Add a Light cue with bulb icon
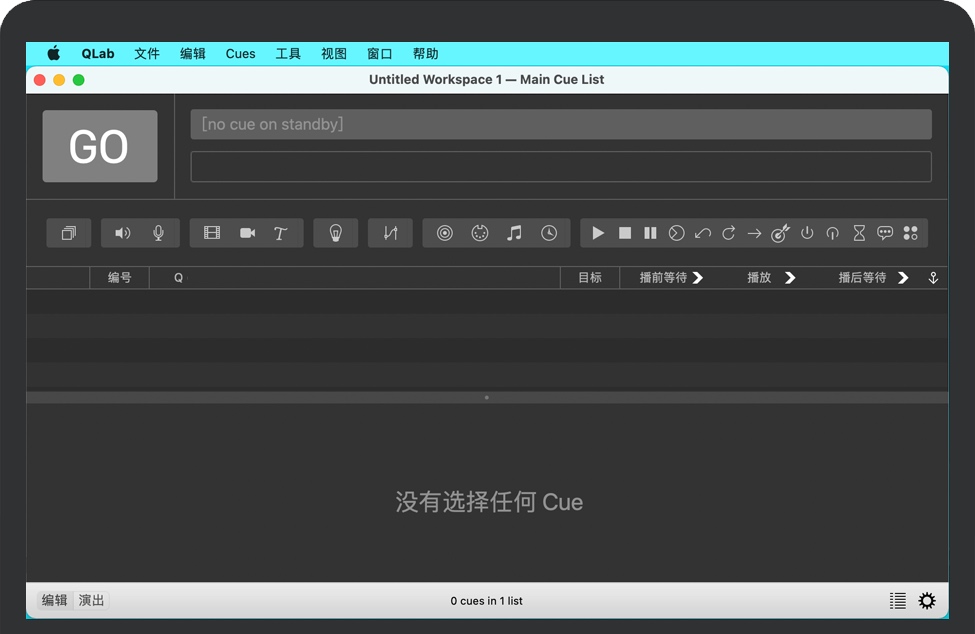Image resolution: width=975 pixels, height=634 pixels. pos(336,233)
